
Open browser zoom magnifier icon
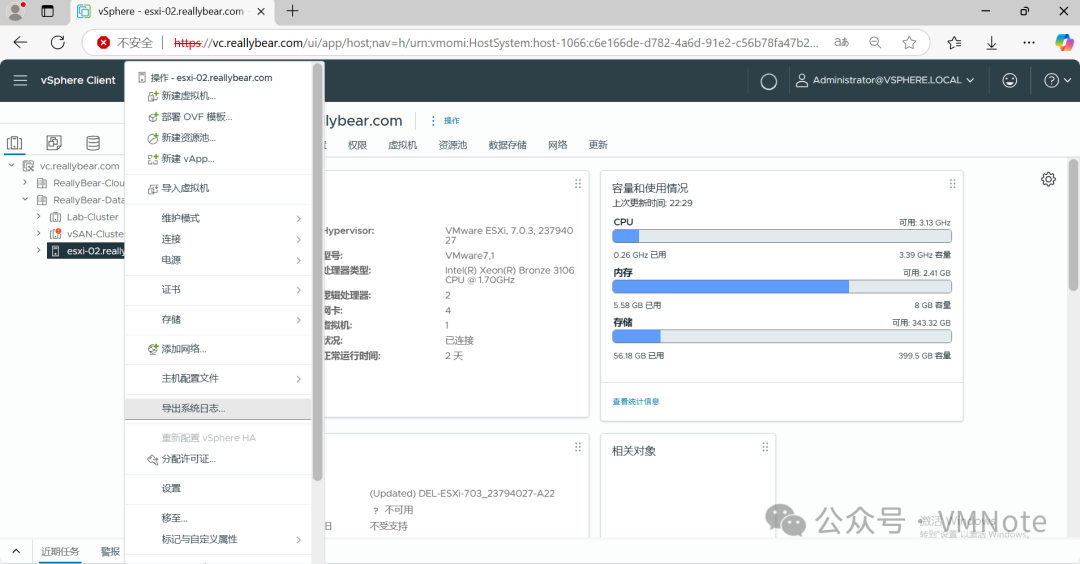point(875,43)
